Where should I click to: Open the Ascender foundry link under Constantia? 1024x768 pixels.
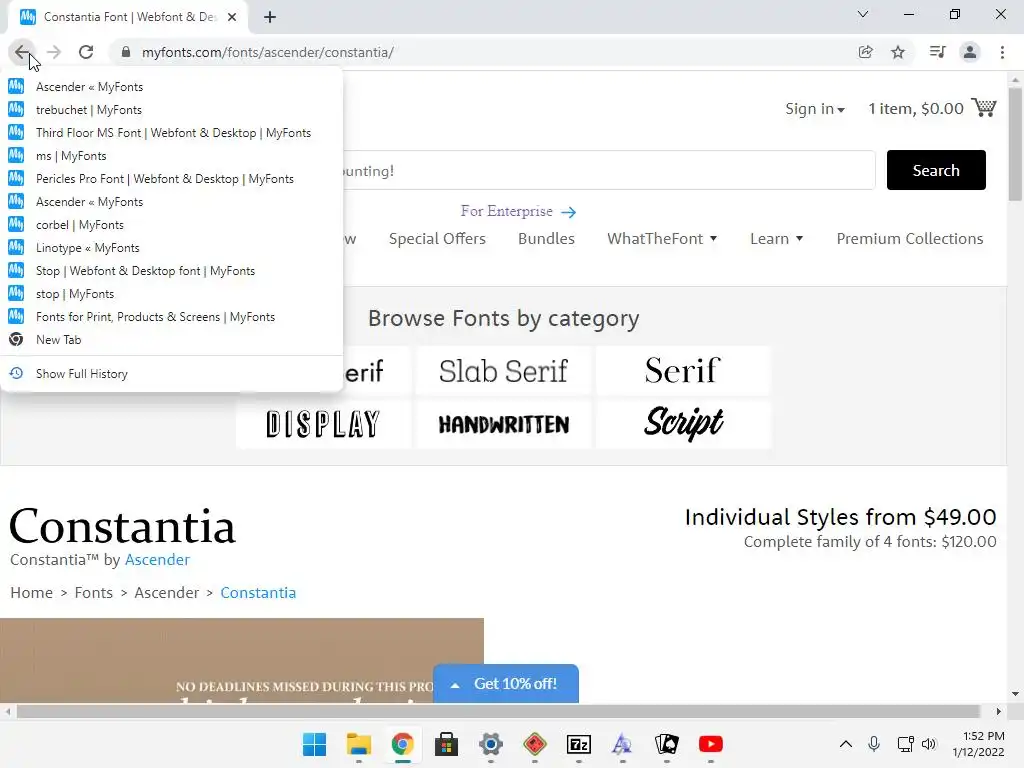[157, 560]
